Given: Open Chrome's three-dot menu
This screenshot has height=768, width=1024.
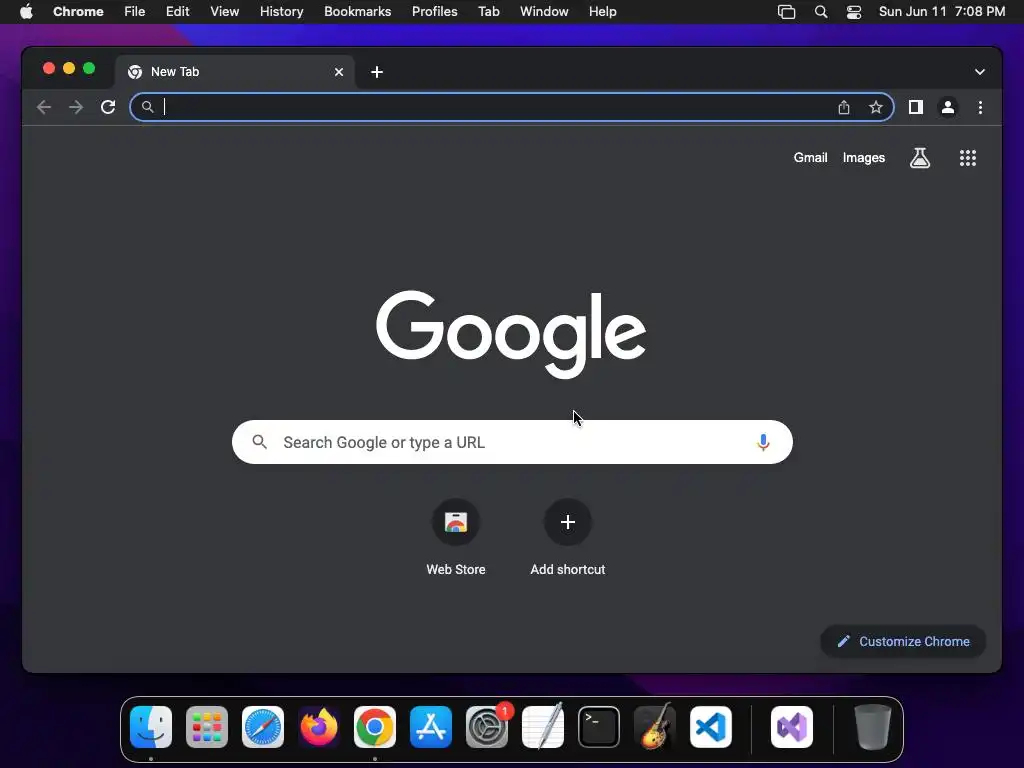Looking at the screenshot, I should pos(980,107).
